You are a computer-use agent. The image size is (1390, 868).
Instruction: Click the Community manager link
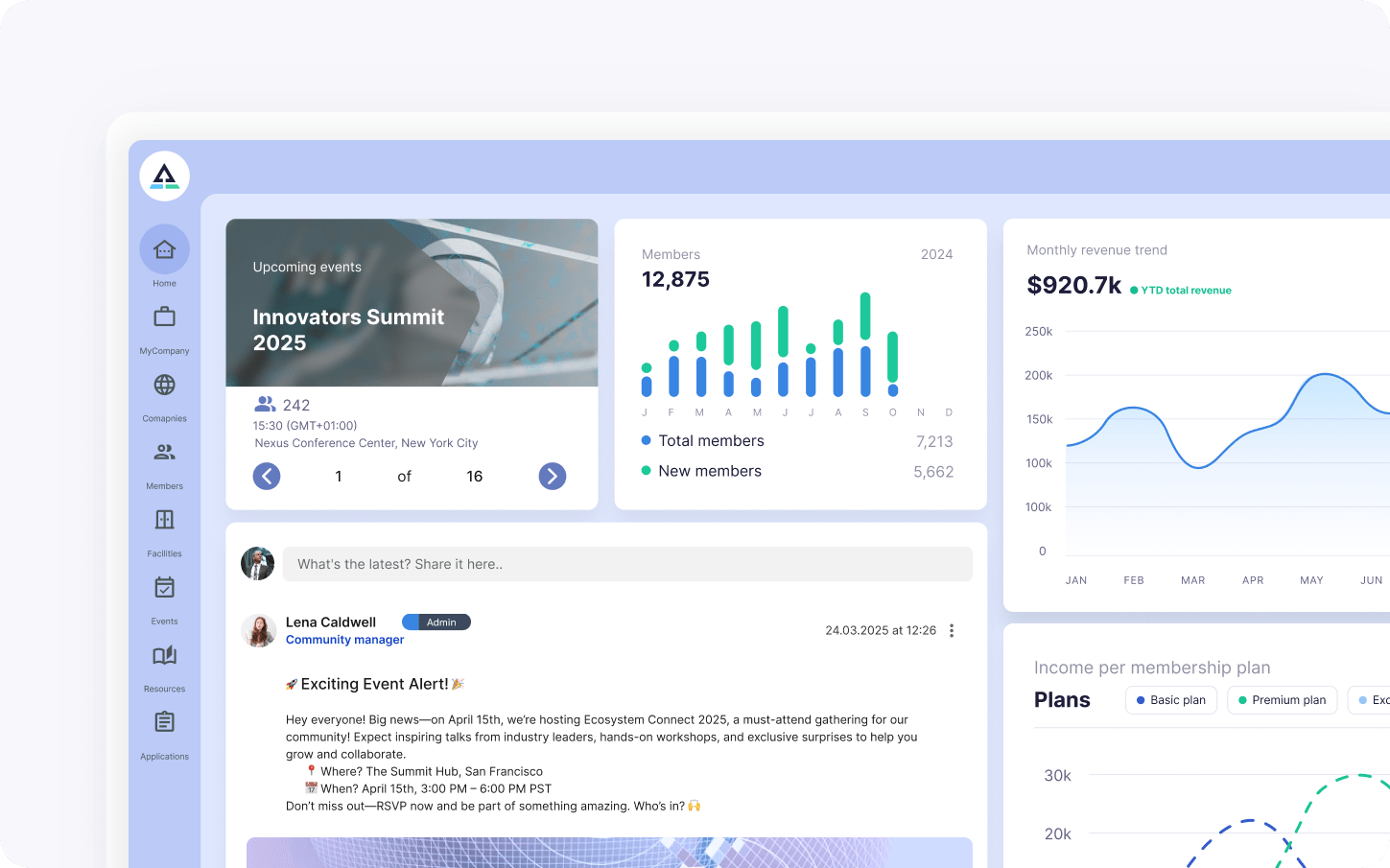344,640
